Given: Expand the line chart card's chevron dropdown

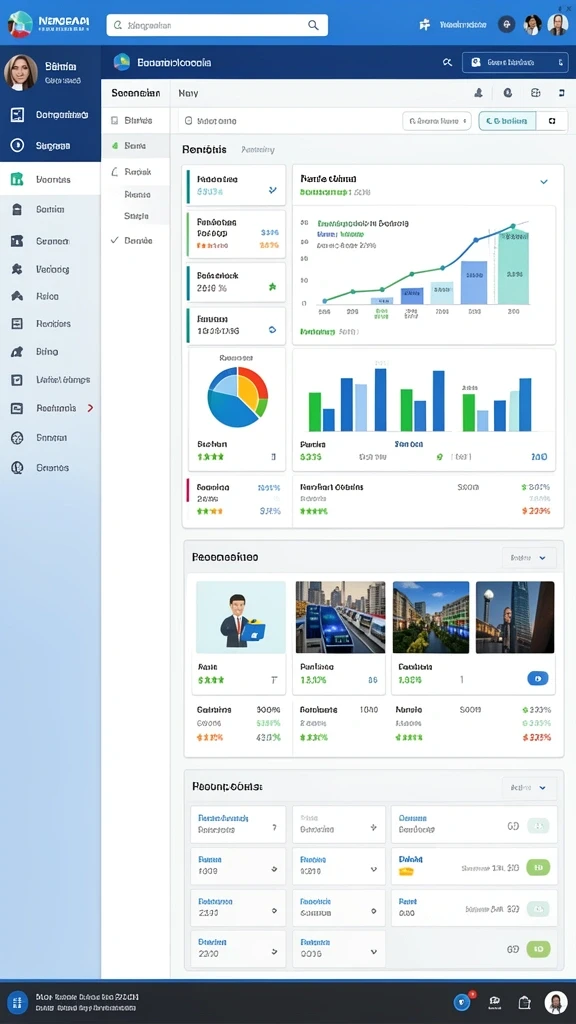Looking at the screenshot, I should click(543, 182).
